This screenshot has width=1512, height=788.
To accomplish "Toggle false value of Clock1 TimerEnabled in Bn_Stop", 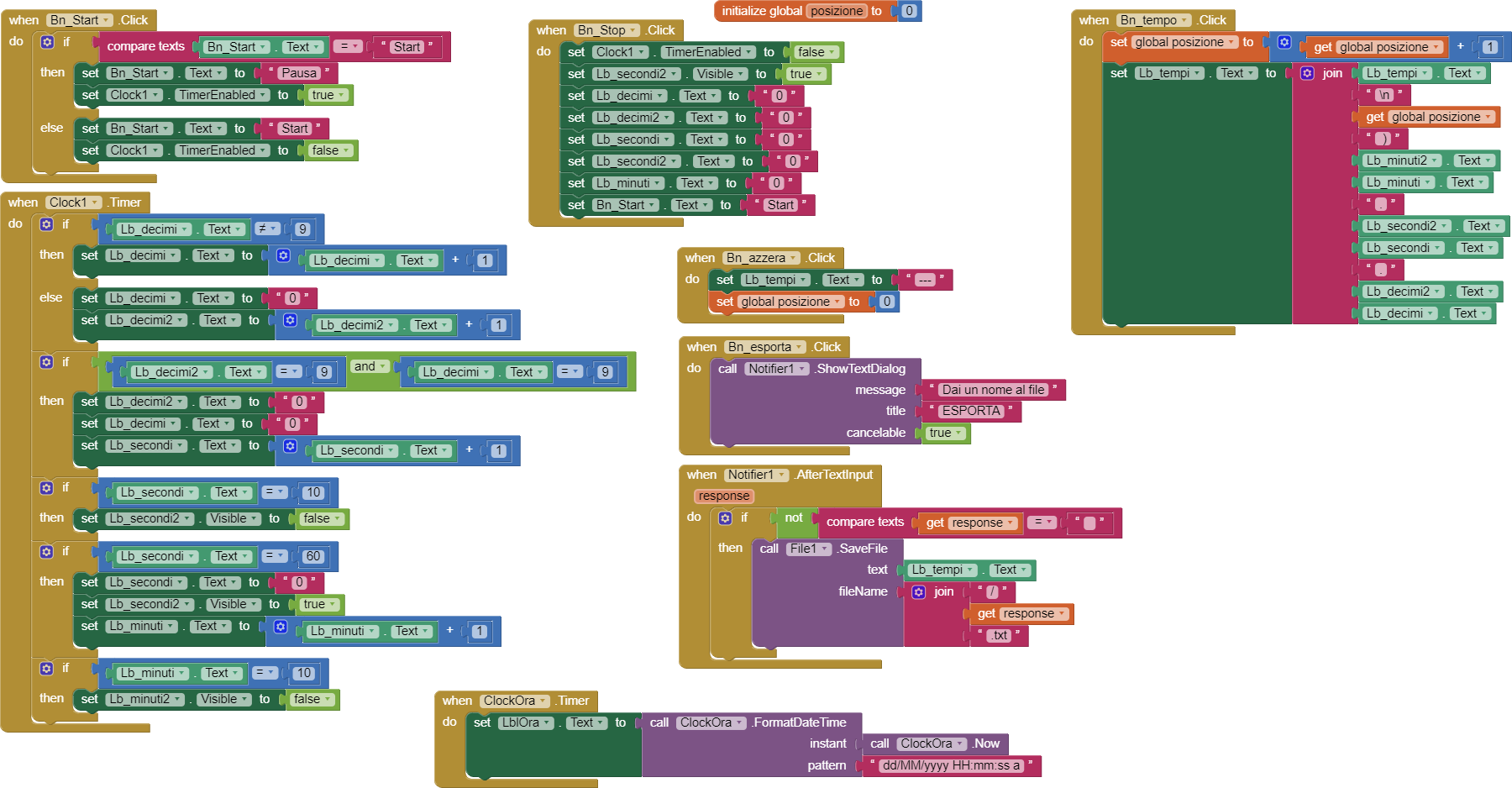I will pyautogui.click(x=816, y=52).
